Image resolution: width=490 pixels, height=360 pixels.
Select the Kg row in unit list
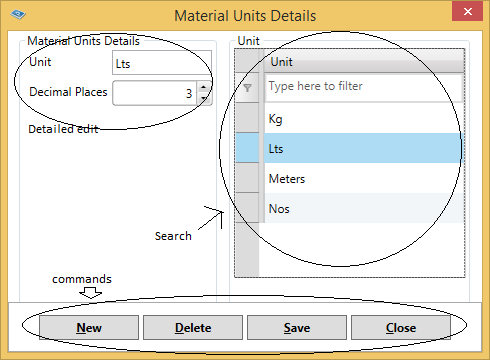(364, 118)
